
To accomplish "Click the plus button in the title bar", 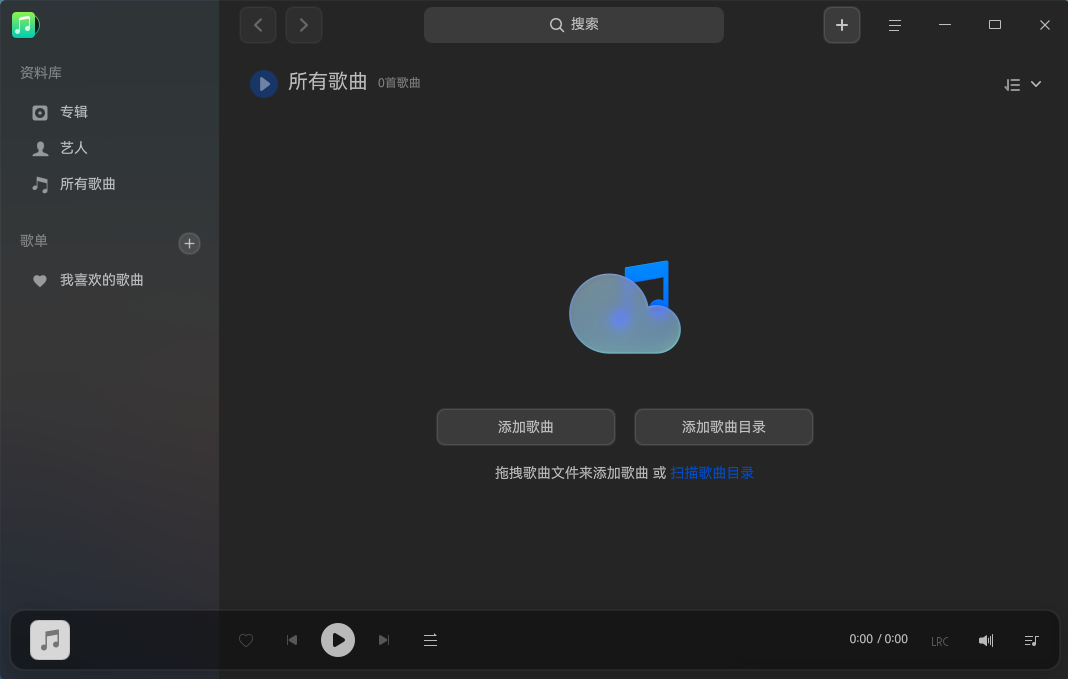I will point(842,25).
